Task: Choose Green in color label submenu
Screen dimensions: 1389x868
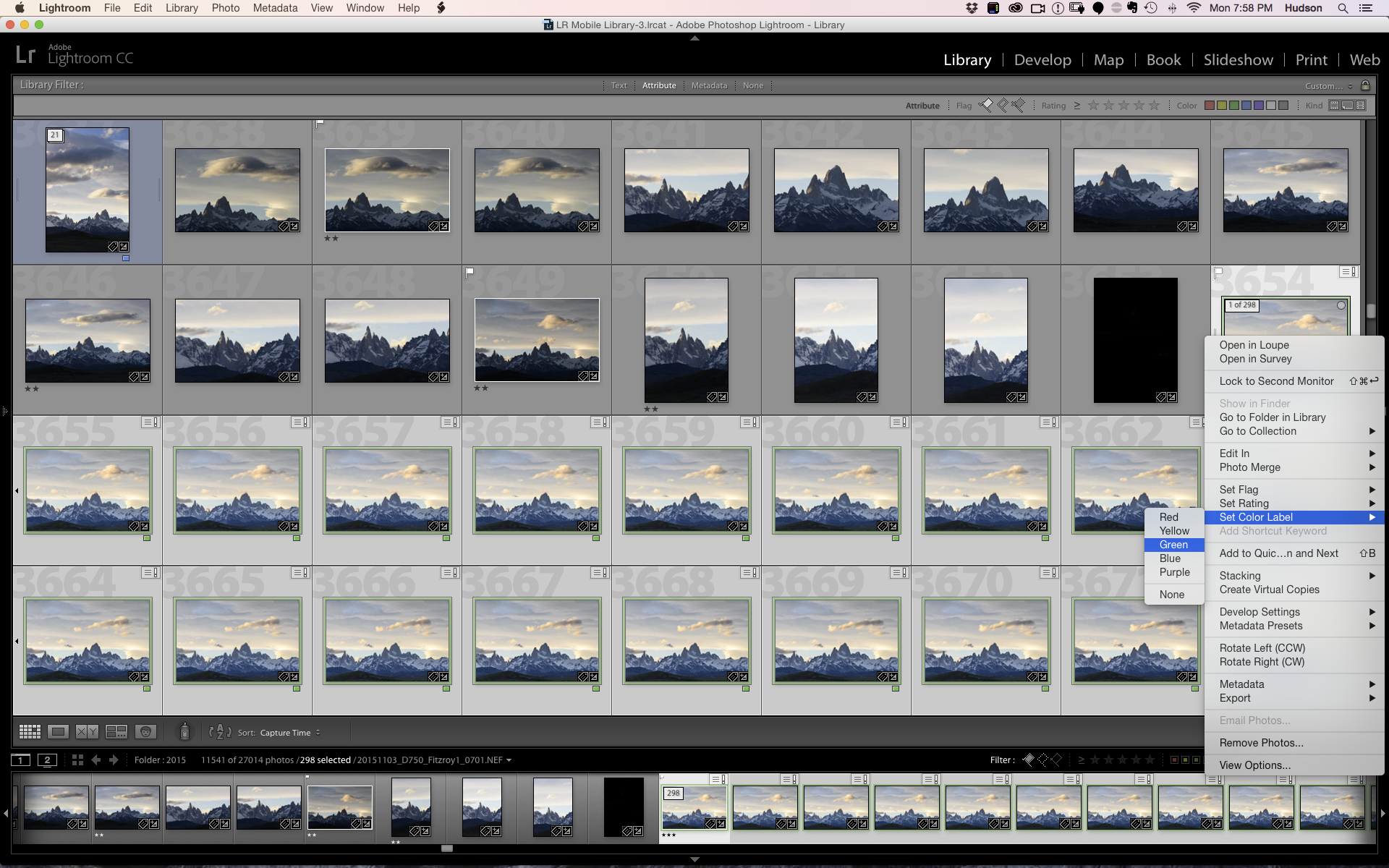Action: click(1173, 545)
